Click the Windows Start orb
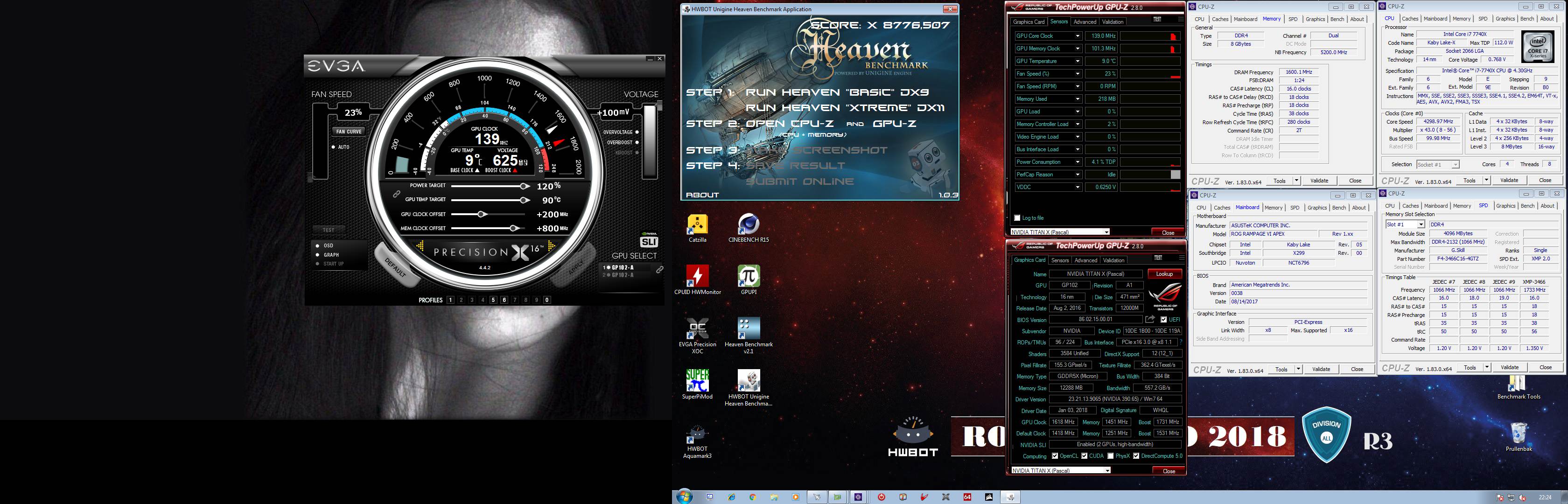Viewport: 1568px width, 504px height. click(x=684, y=497)
